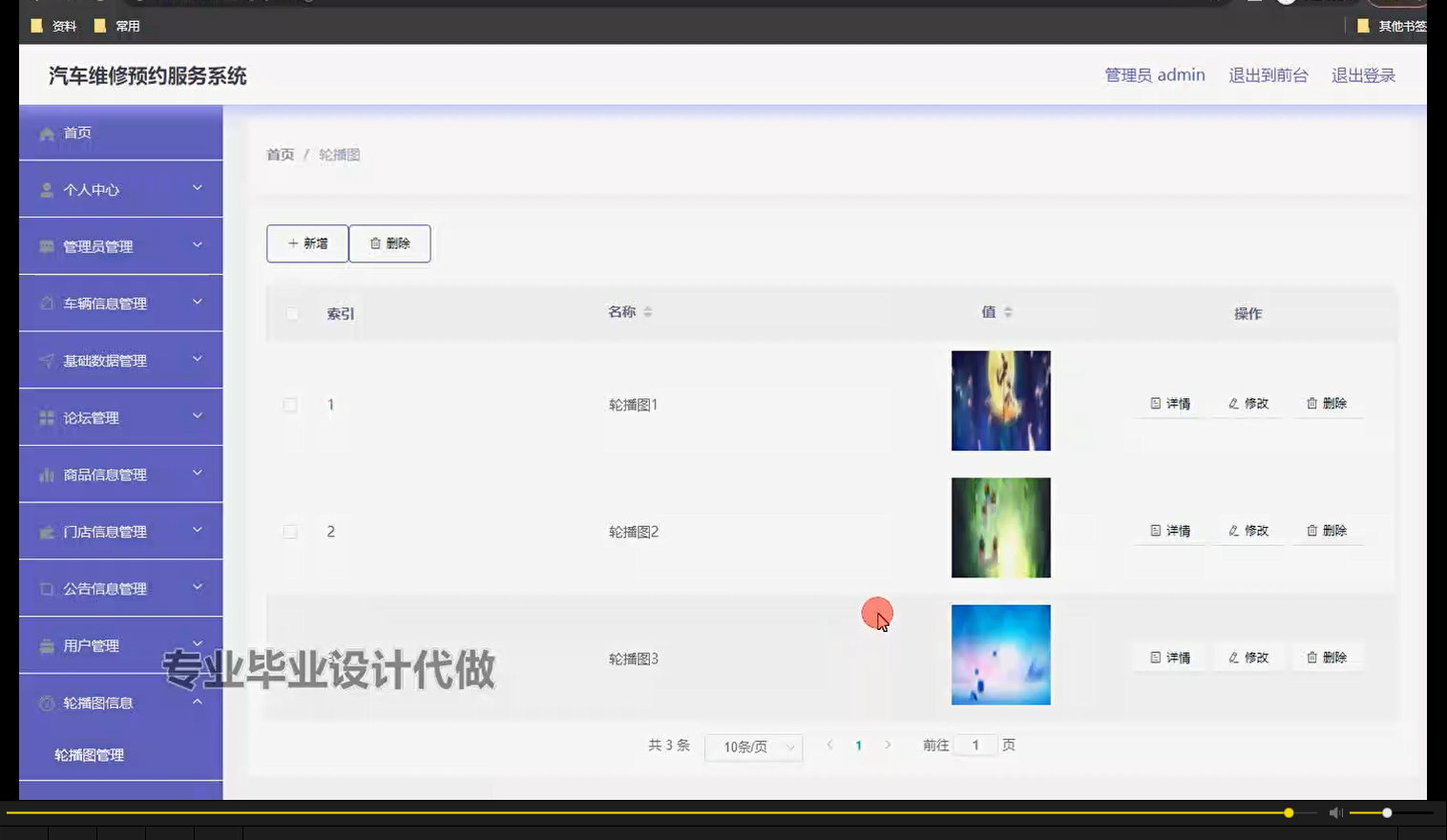This screenshot has height=840, width=1447.
Task: Expand the 论坛管理 submenu chevron
Action: (x=198, y=416)
